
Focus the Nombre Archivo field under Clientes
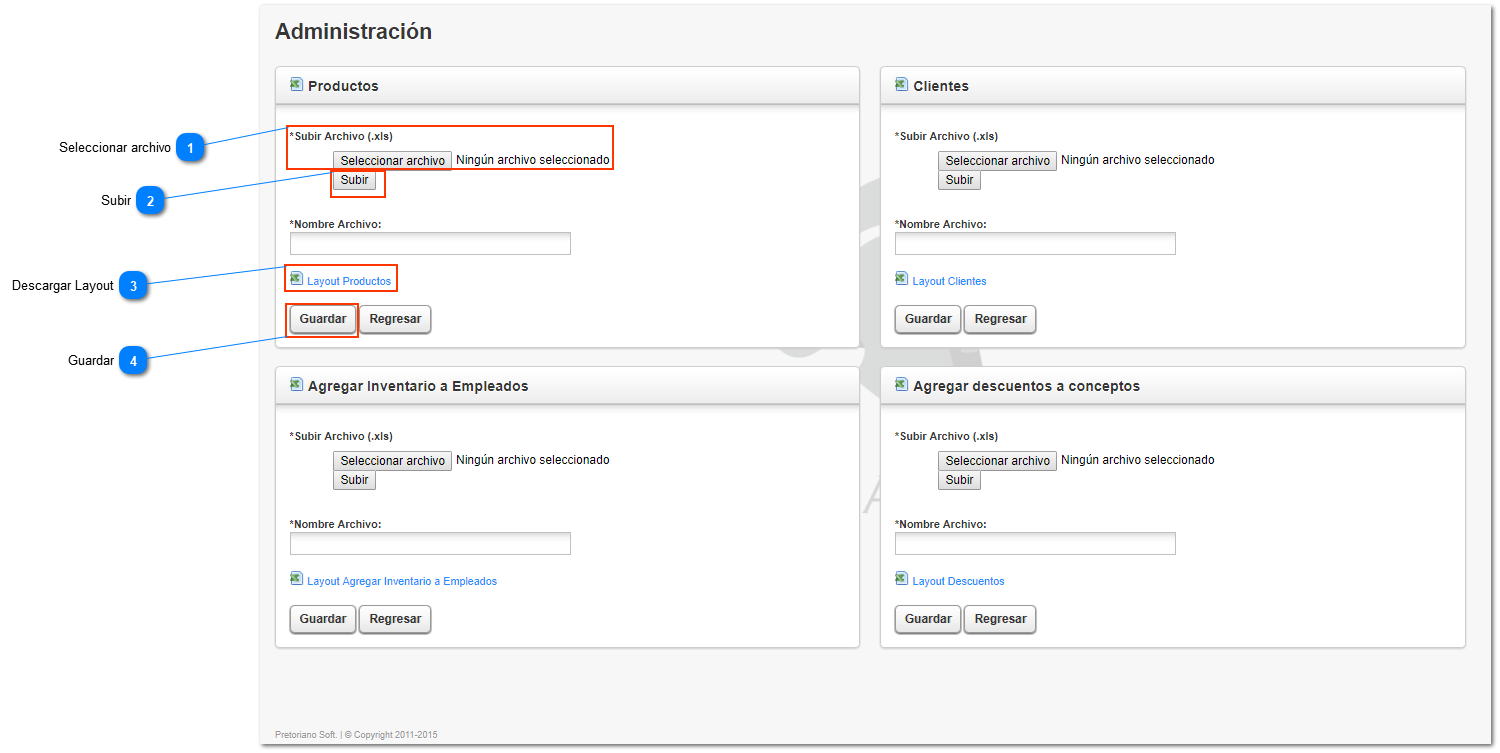point(1035,244)
